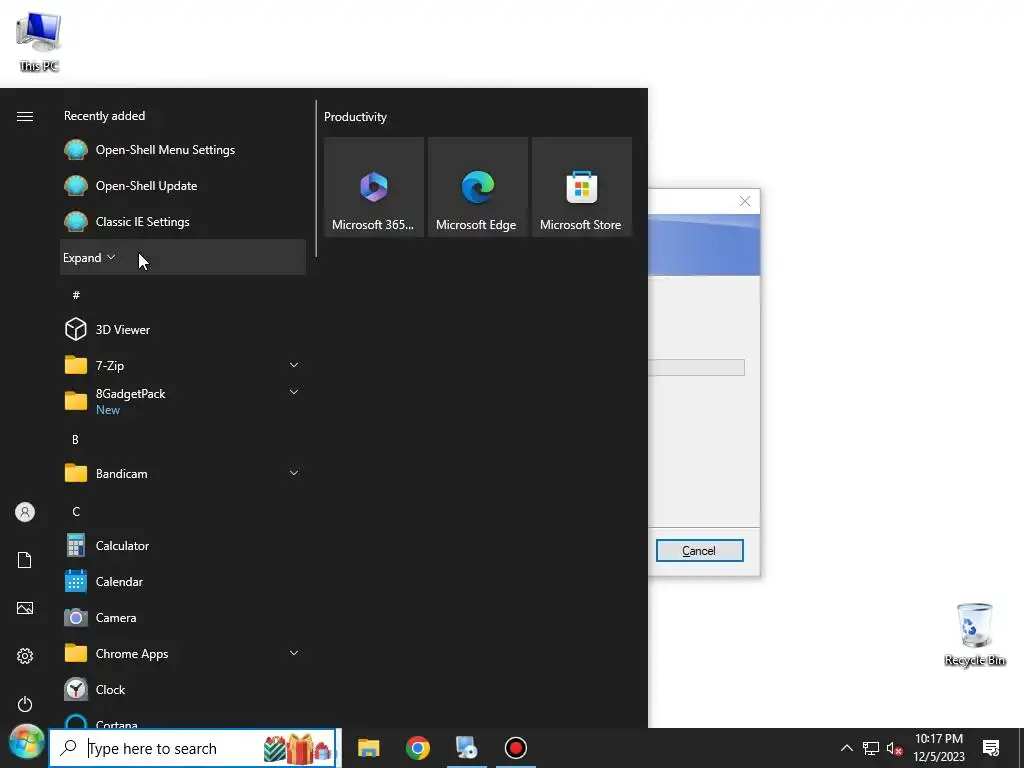1024x768 pixels.
Task: Open the clock and date flyout
Action: [939, 748]
